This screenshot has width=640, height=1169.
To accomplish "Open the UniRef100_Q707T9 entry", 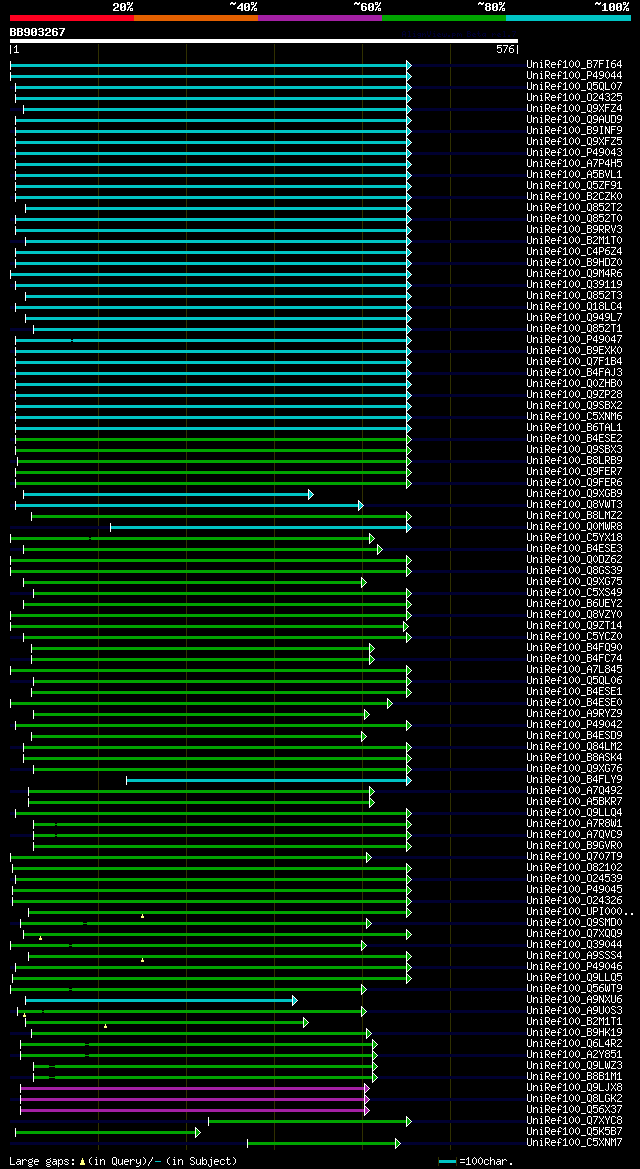I will (574, 856).
